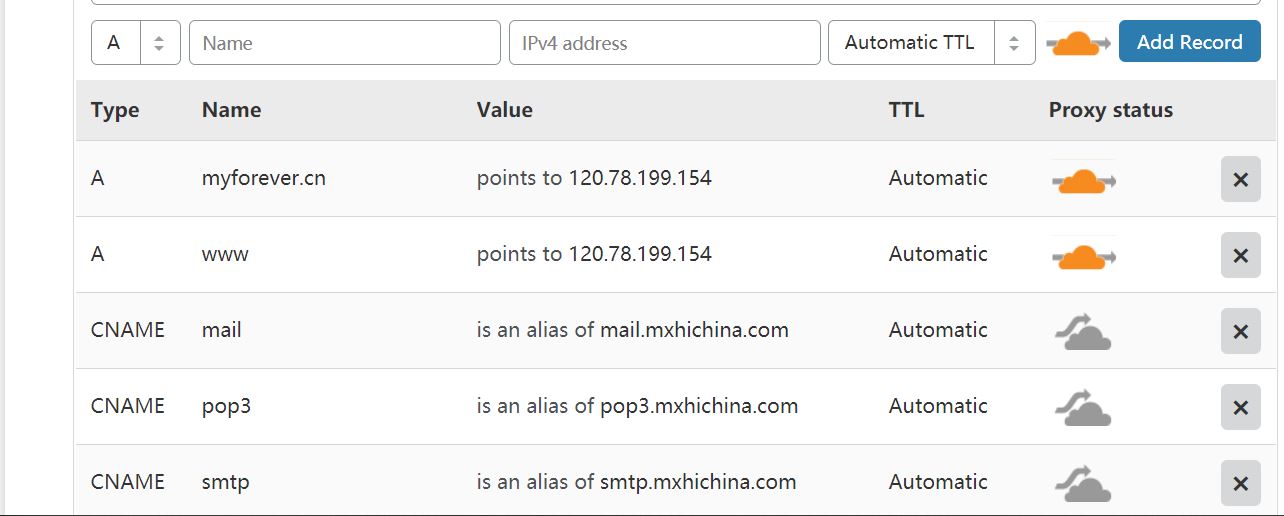
Task: Toggle proxy cloud for the new record
Action: click(x=1078, y=43)
